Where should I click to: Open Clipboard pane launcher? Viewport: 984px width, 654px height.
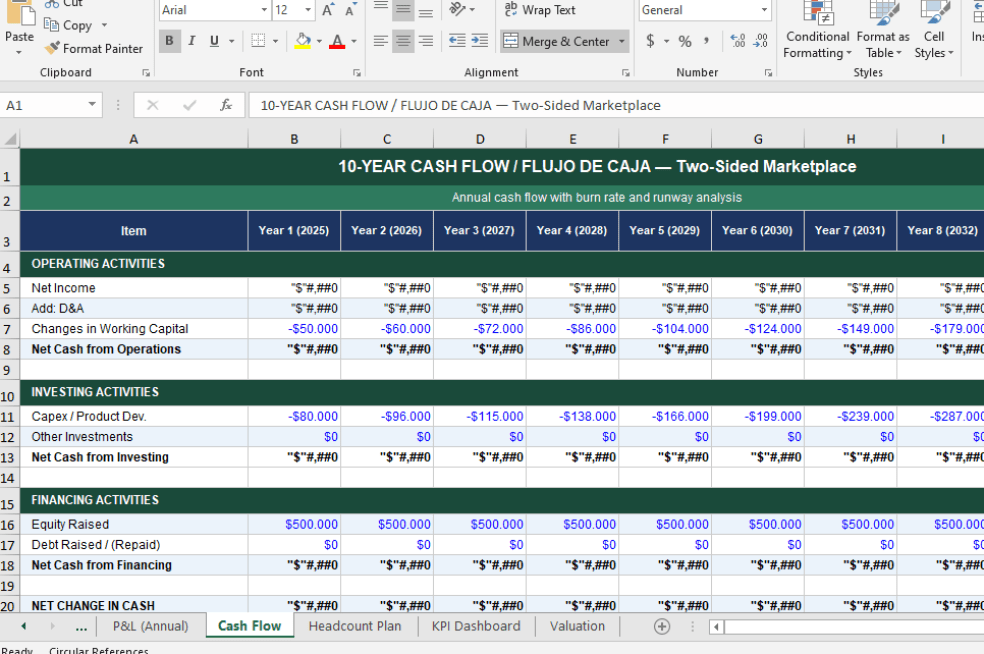pyautogui.click(x=146, y=73)
